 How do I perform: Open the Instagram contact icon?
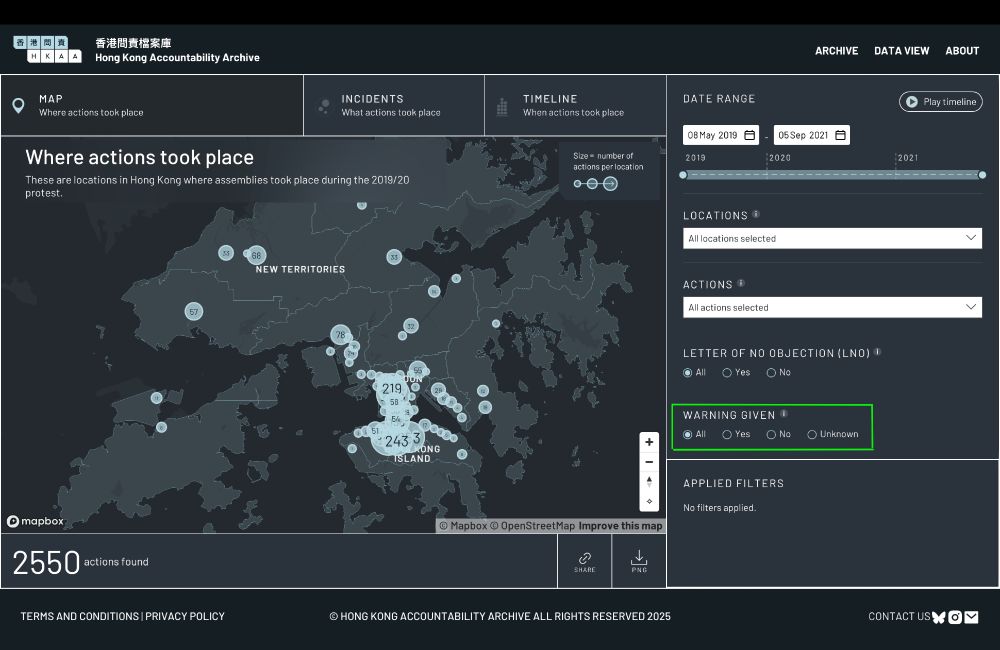(x=955, y=617)
